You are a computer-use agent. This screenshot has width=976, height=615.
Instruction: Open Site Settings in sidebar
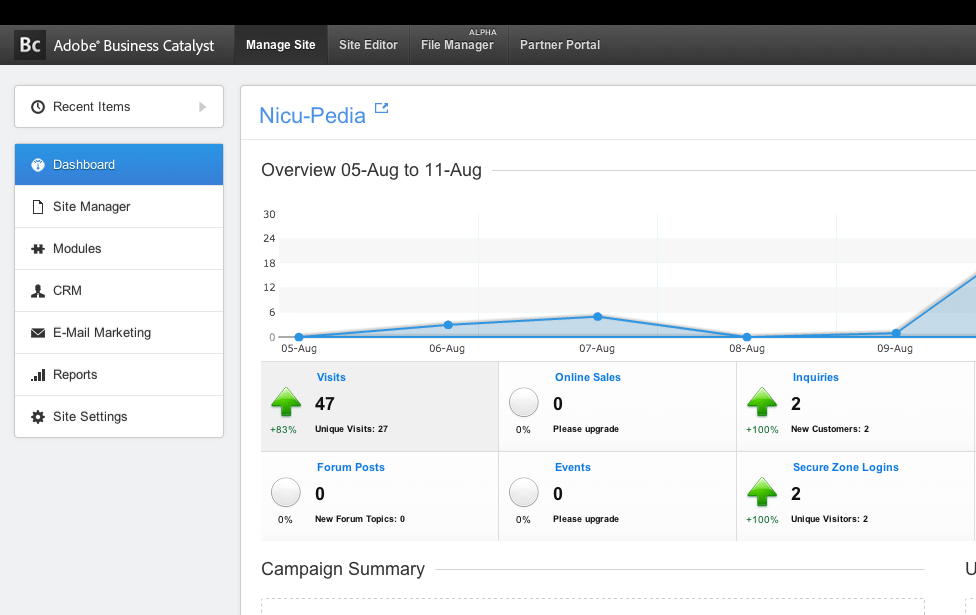pyautogui.click(x=119, y=416)
